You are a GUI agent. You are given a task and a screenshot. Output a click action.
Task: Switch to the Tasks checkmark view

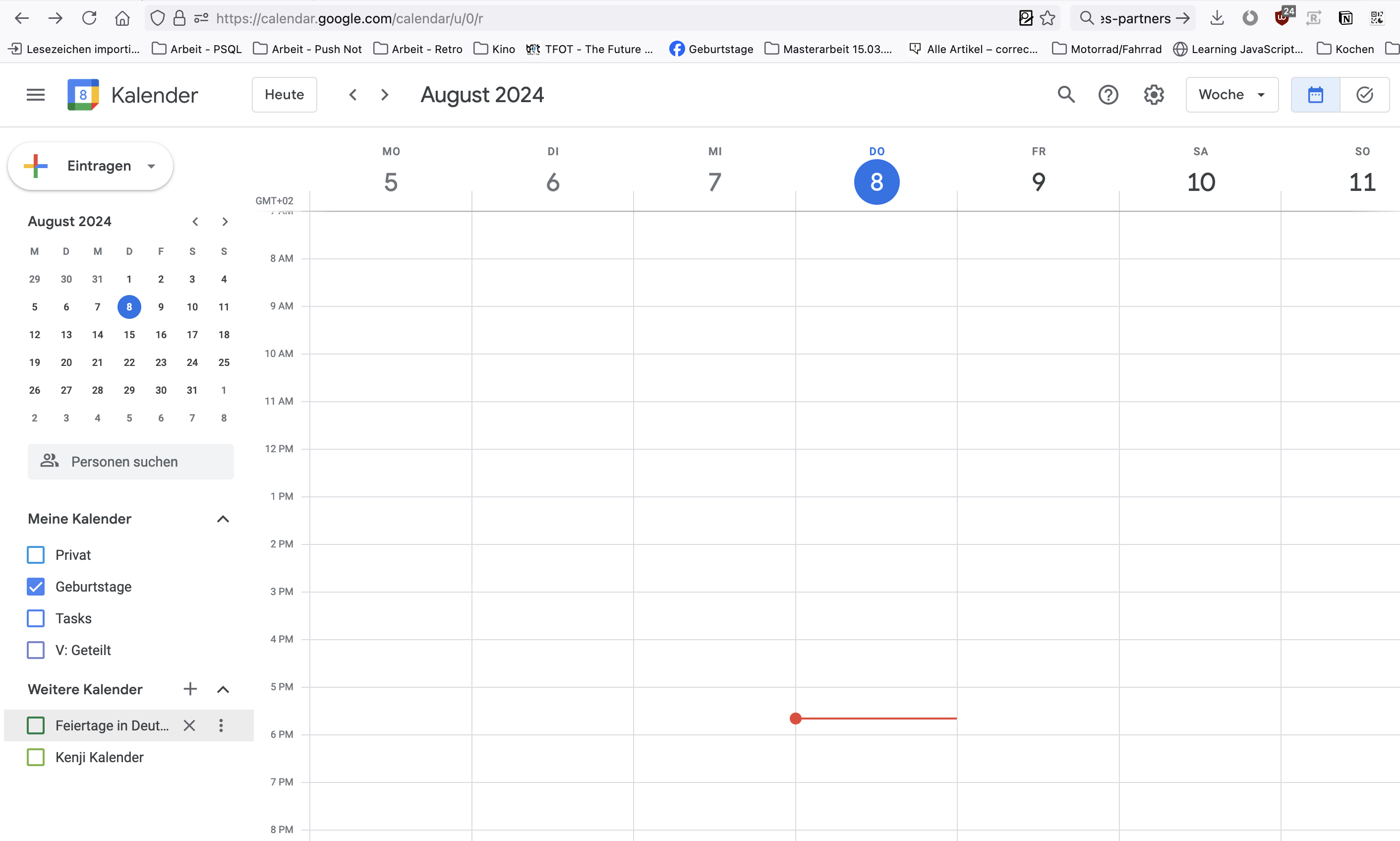pyautogui.click(x=1364, y=95)
